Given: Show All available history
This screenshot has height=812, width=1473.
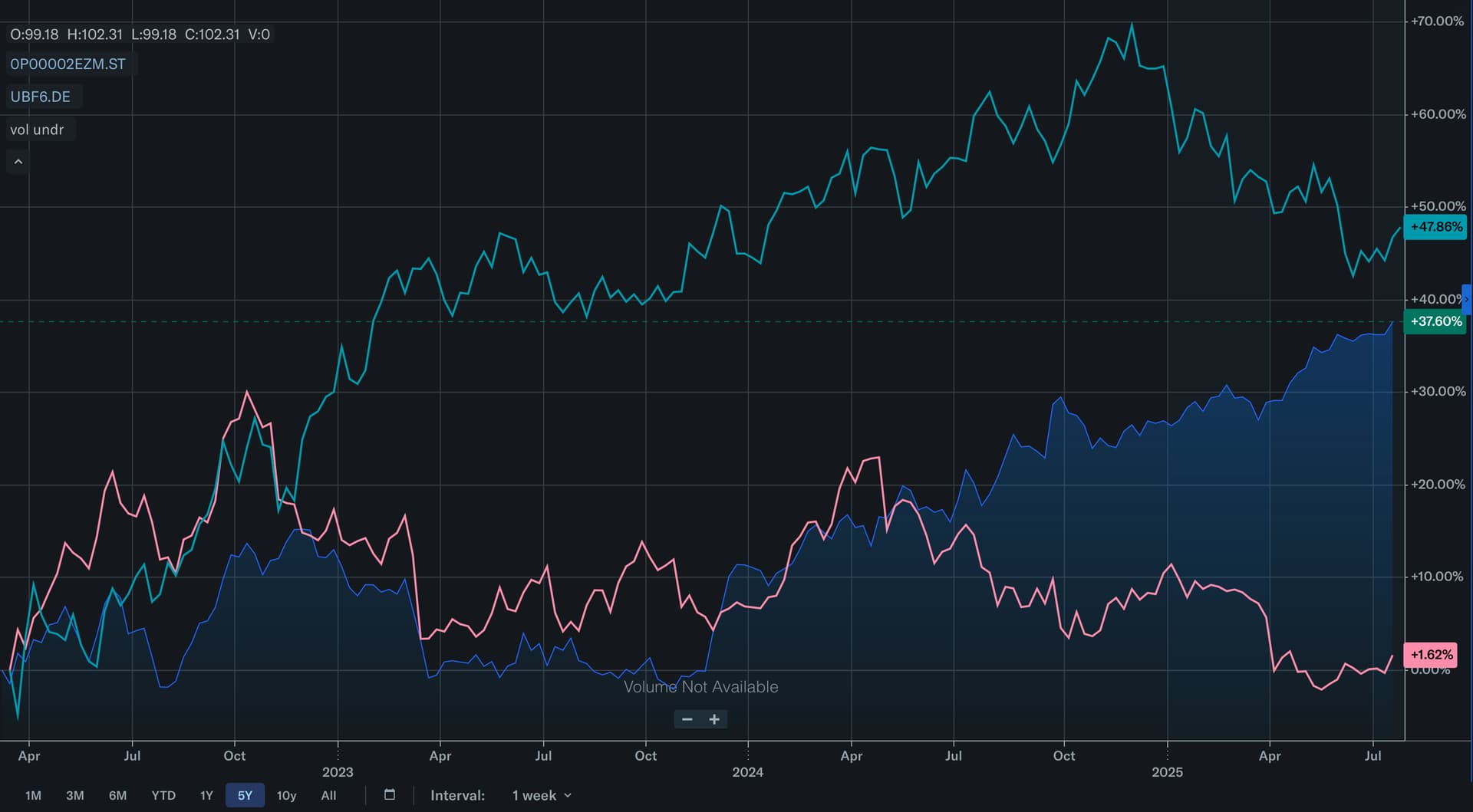Looking at the screenshot, I should [x=328, y=795].
